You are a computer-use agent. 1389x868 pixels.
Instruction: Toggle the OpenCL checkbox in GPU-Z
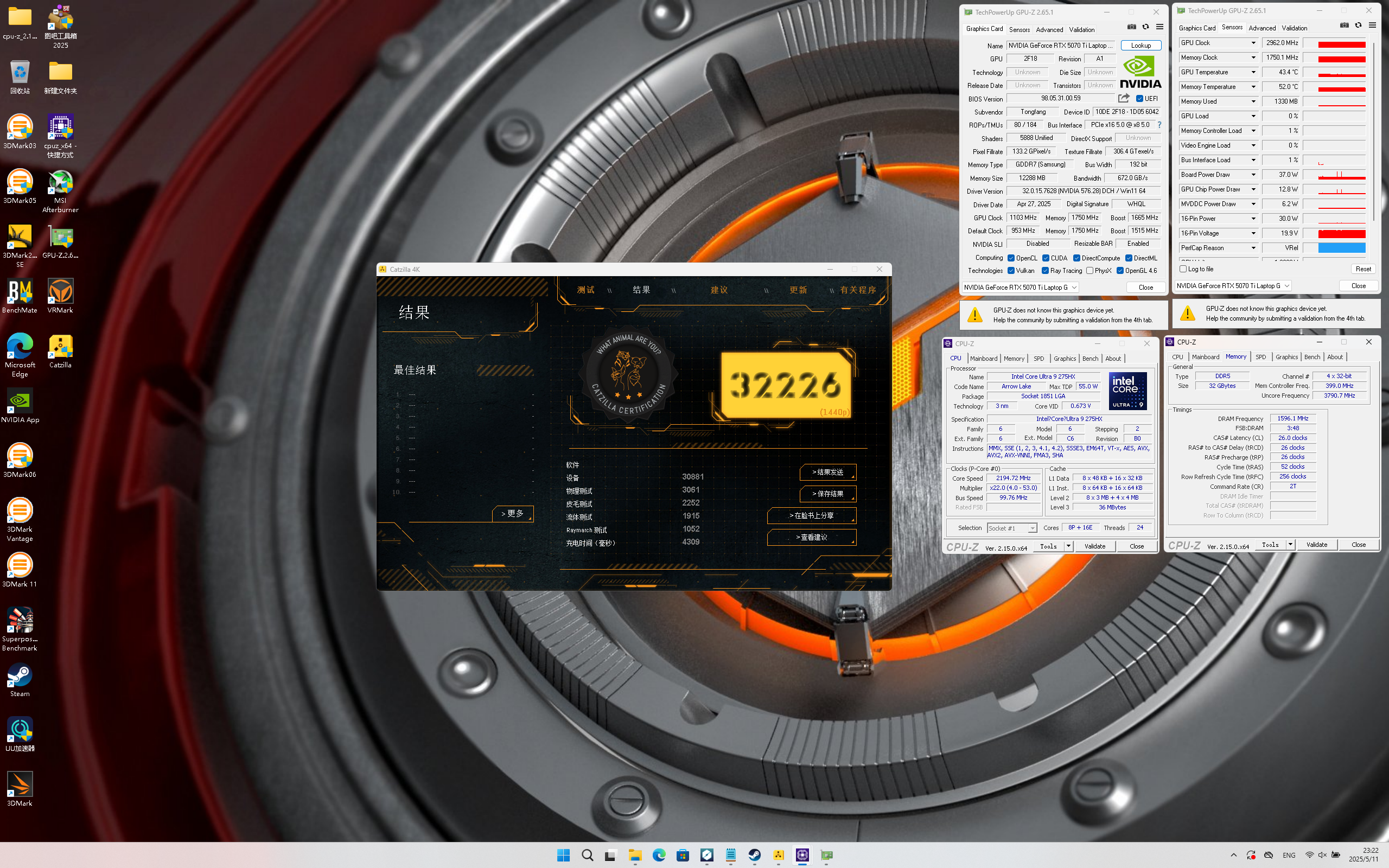click(x=1011, y=258)
